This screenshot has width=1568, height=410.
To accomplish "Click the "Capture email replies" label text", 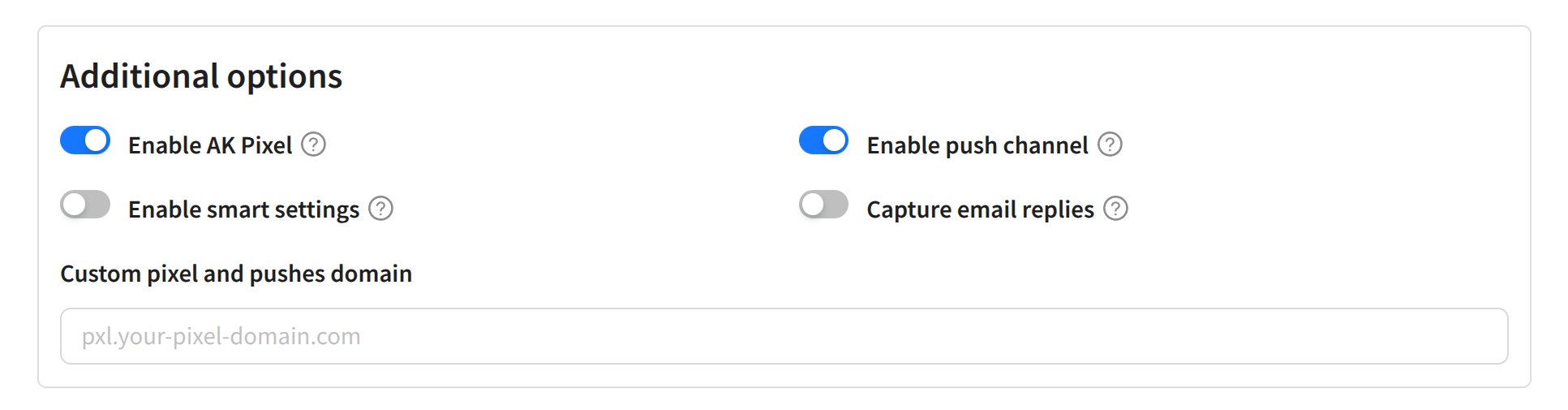I will point(980,209).
